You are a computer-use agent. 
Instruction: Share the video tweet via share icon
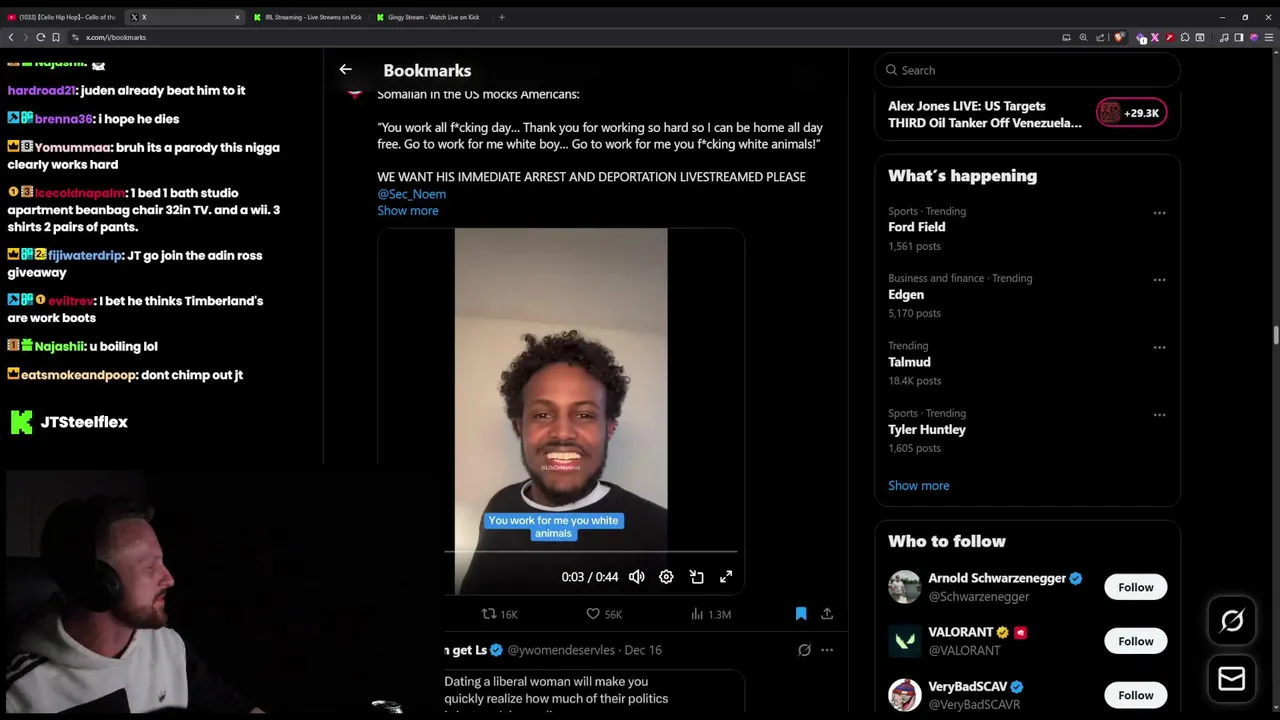[x=827, y=614]
